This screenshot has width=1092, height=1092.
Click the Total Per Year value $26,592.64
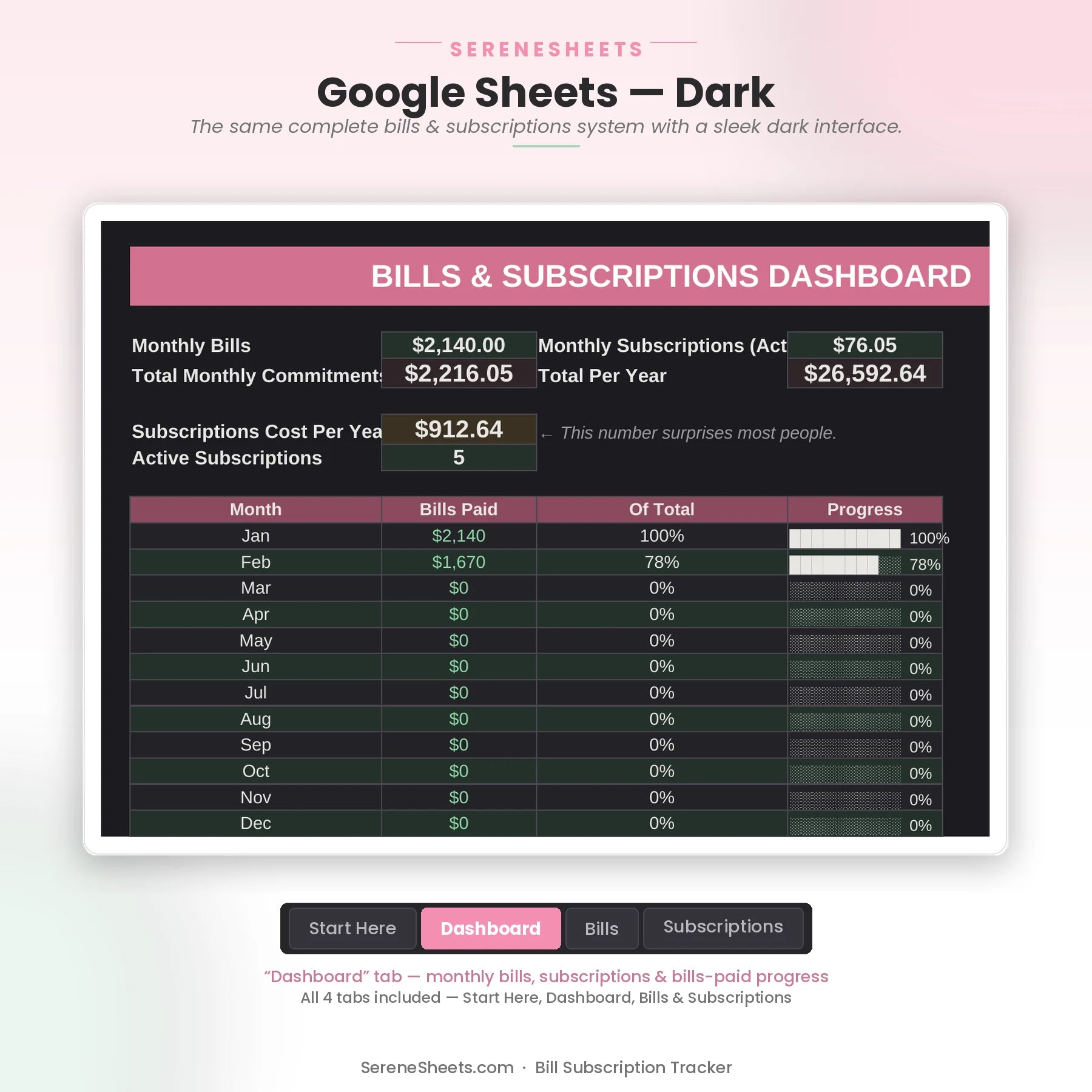pyautogui.click(x=864, y=373)
